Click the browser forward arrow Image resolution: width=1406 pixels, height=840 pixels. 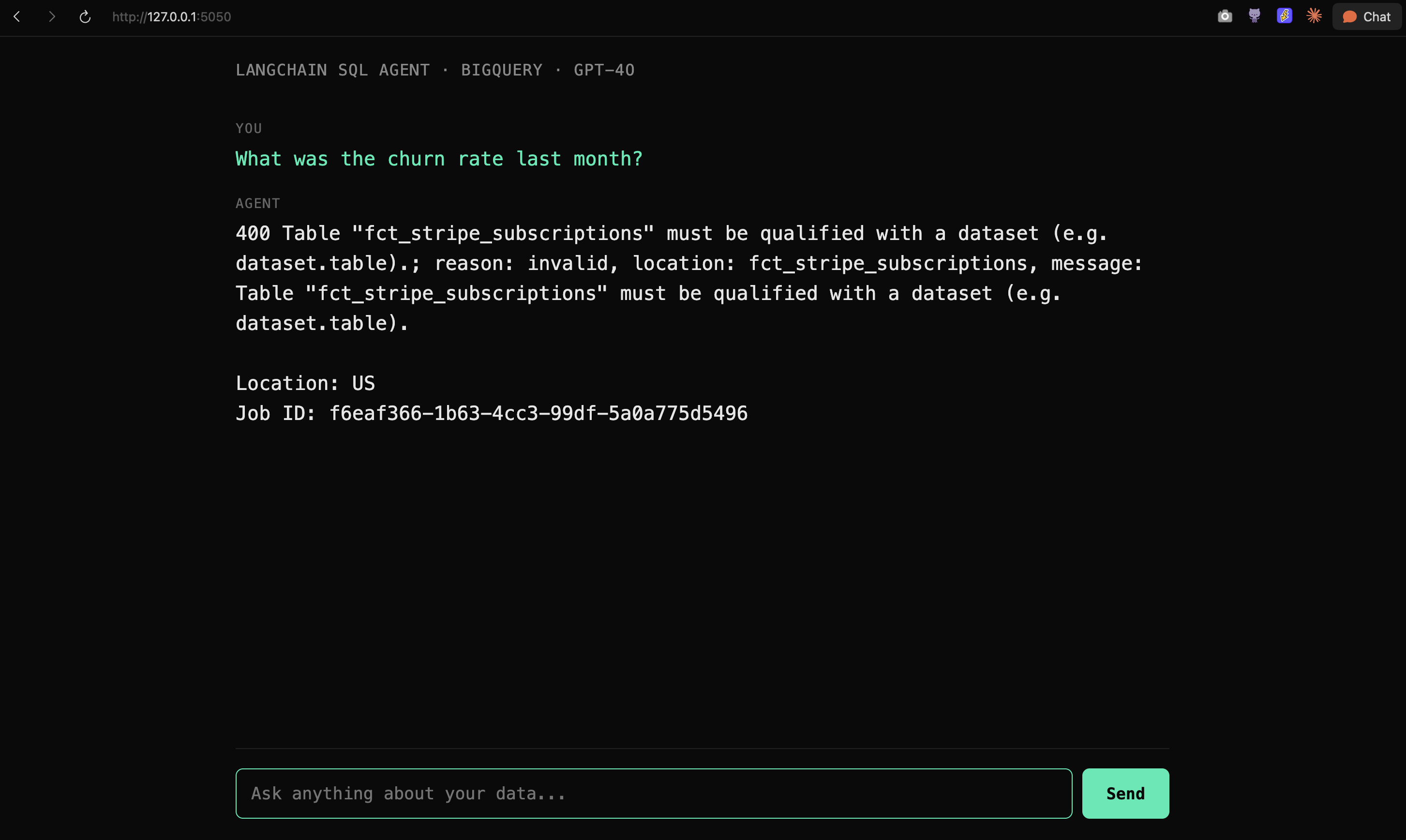[x=51, y=17]
